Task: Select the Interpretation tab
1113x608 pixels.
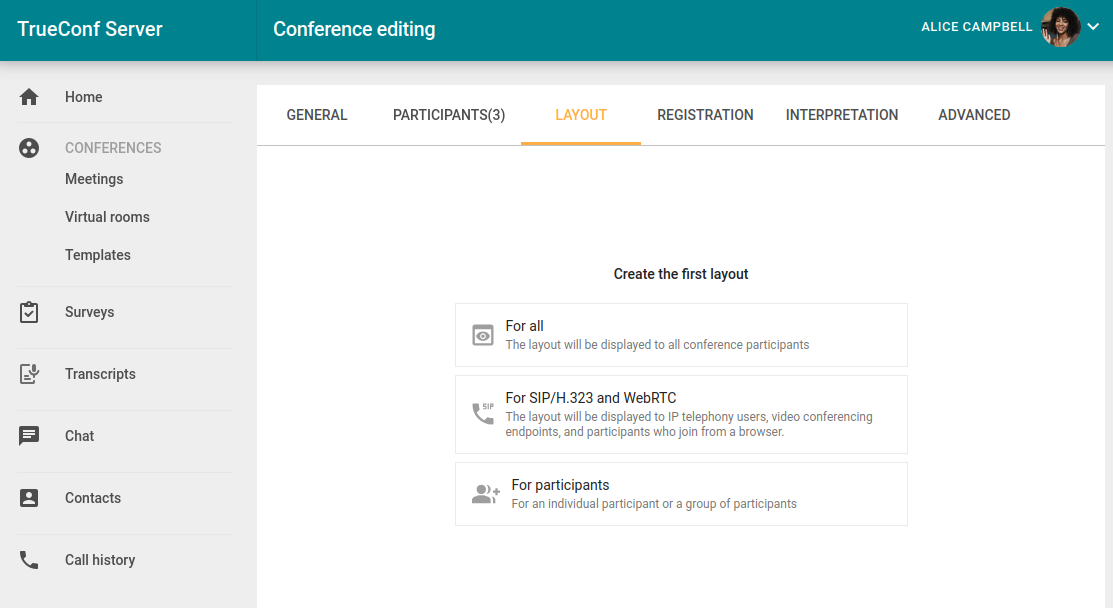Action: click(x=842, y=115)
